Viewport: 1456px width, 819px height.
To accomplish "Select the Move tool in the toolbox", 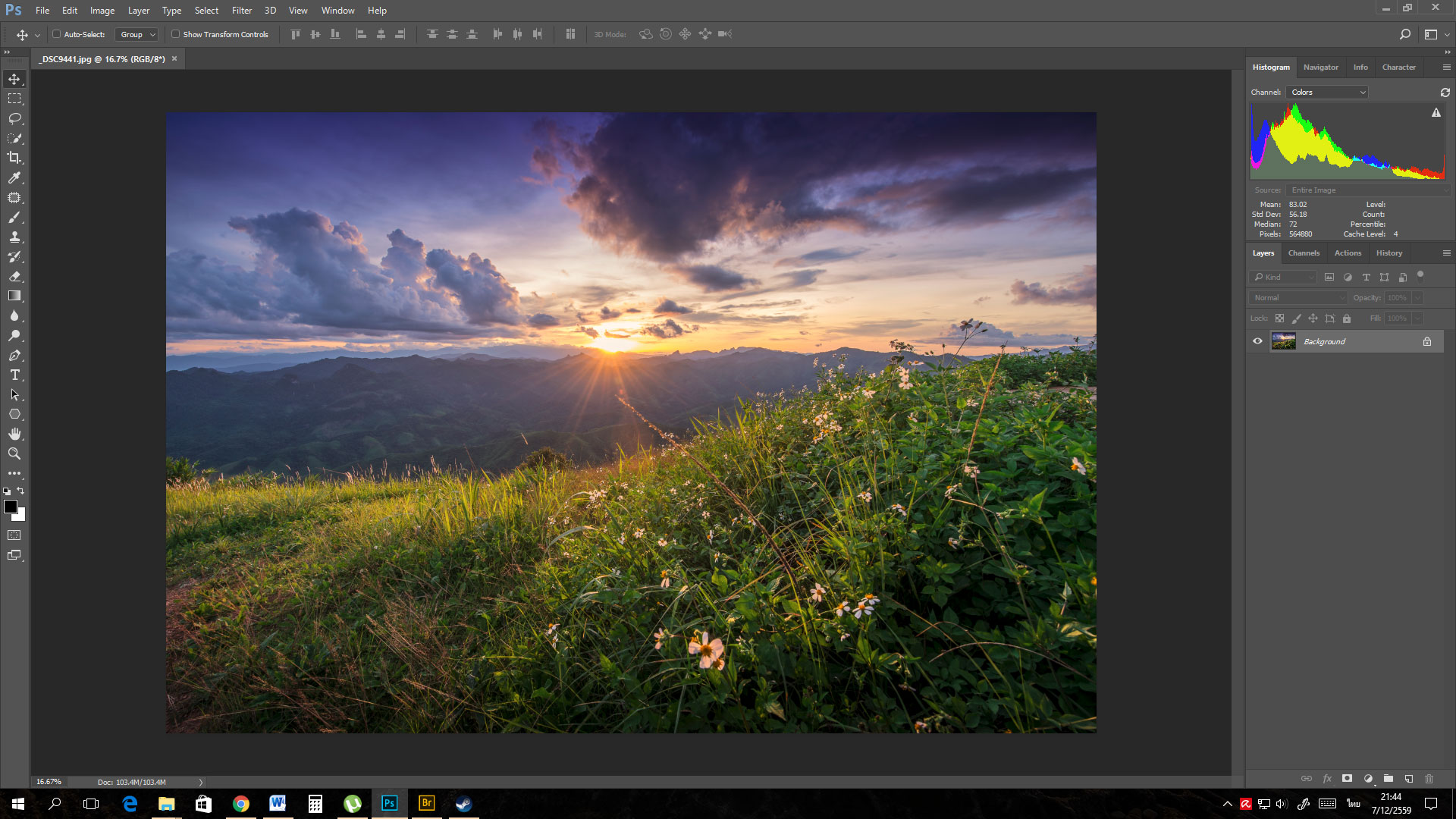I will [x=14, y=79].
